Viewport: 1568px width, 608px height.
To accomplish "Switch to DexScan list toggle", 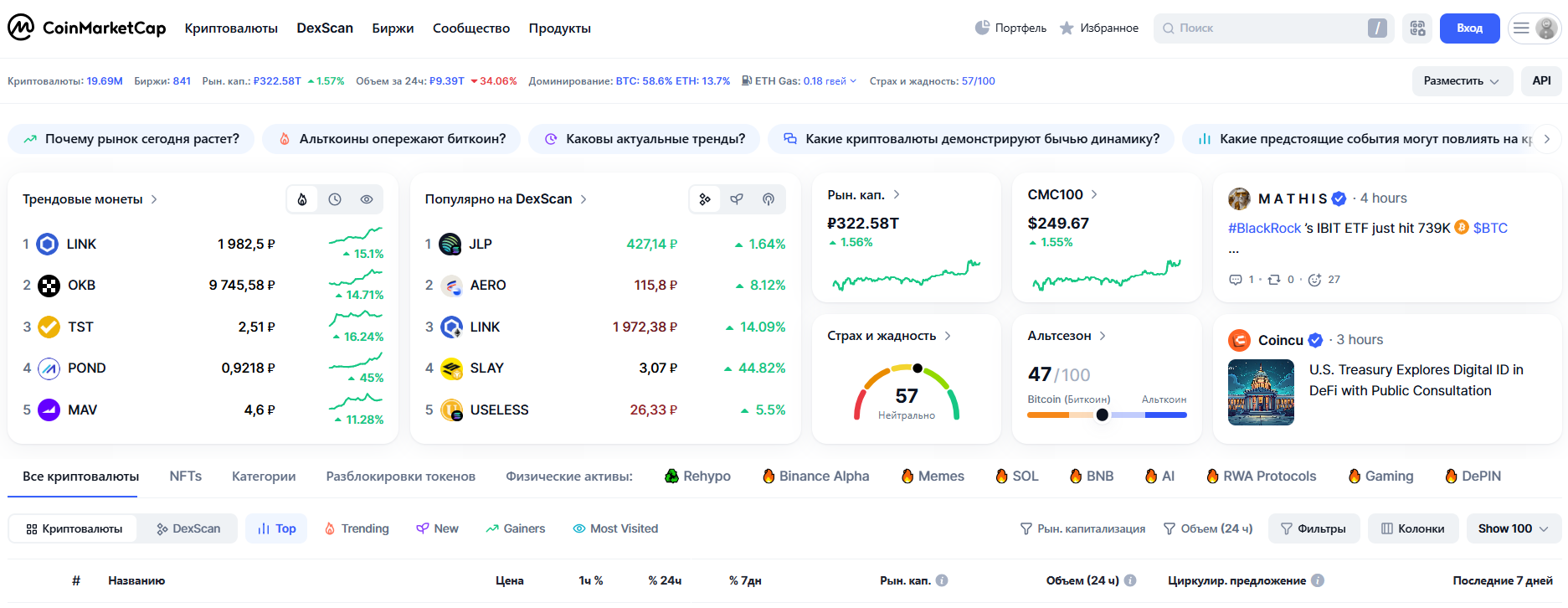I will pos(188,528).
